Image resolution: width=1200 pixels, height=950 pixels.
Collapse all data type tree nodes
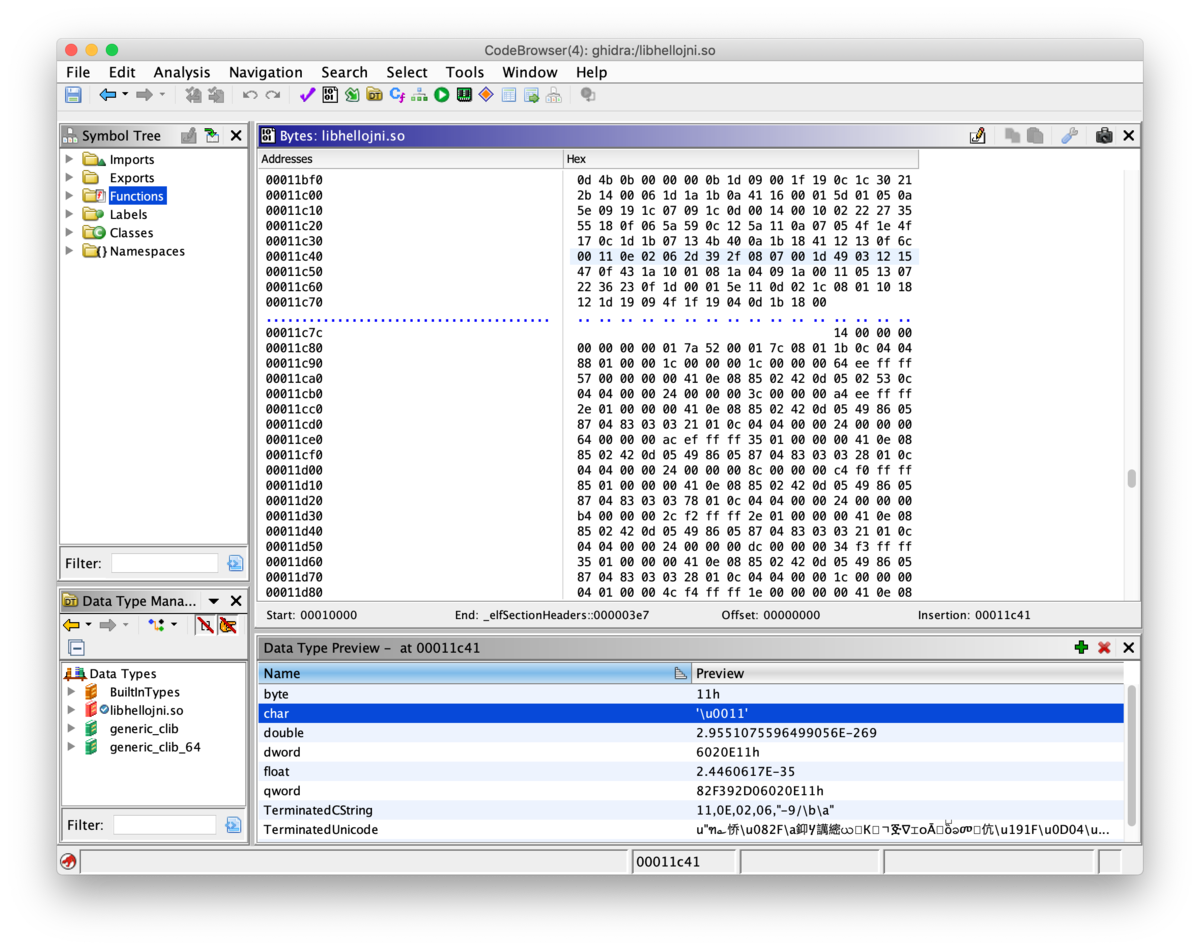76,647
